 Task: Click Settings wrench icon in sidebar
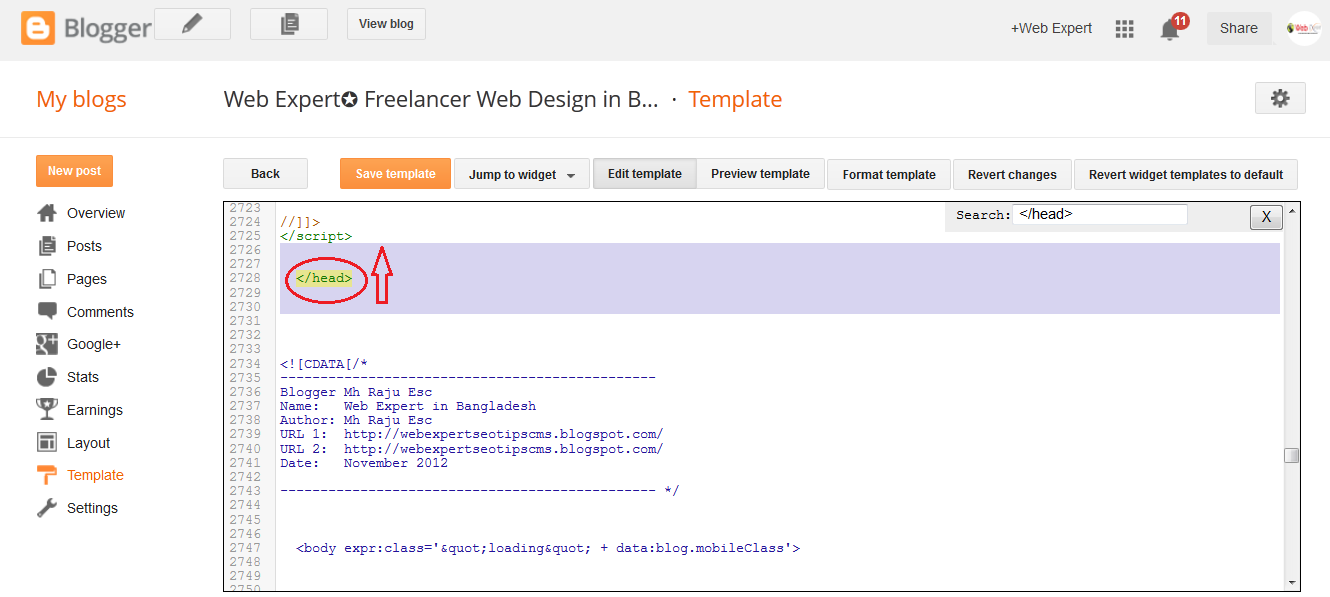47,508
